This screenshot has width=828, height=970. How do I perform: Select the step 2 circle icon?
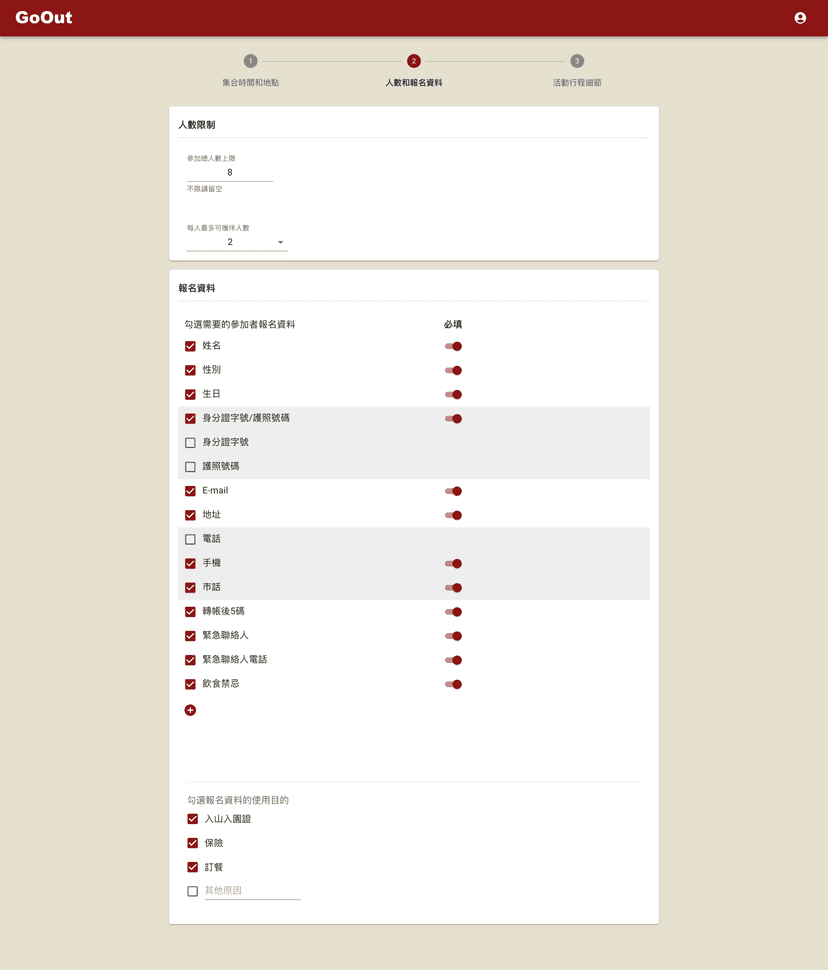point(414,61)
